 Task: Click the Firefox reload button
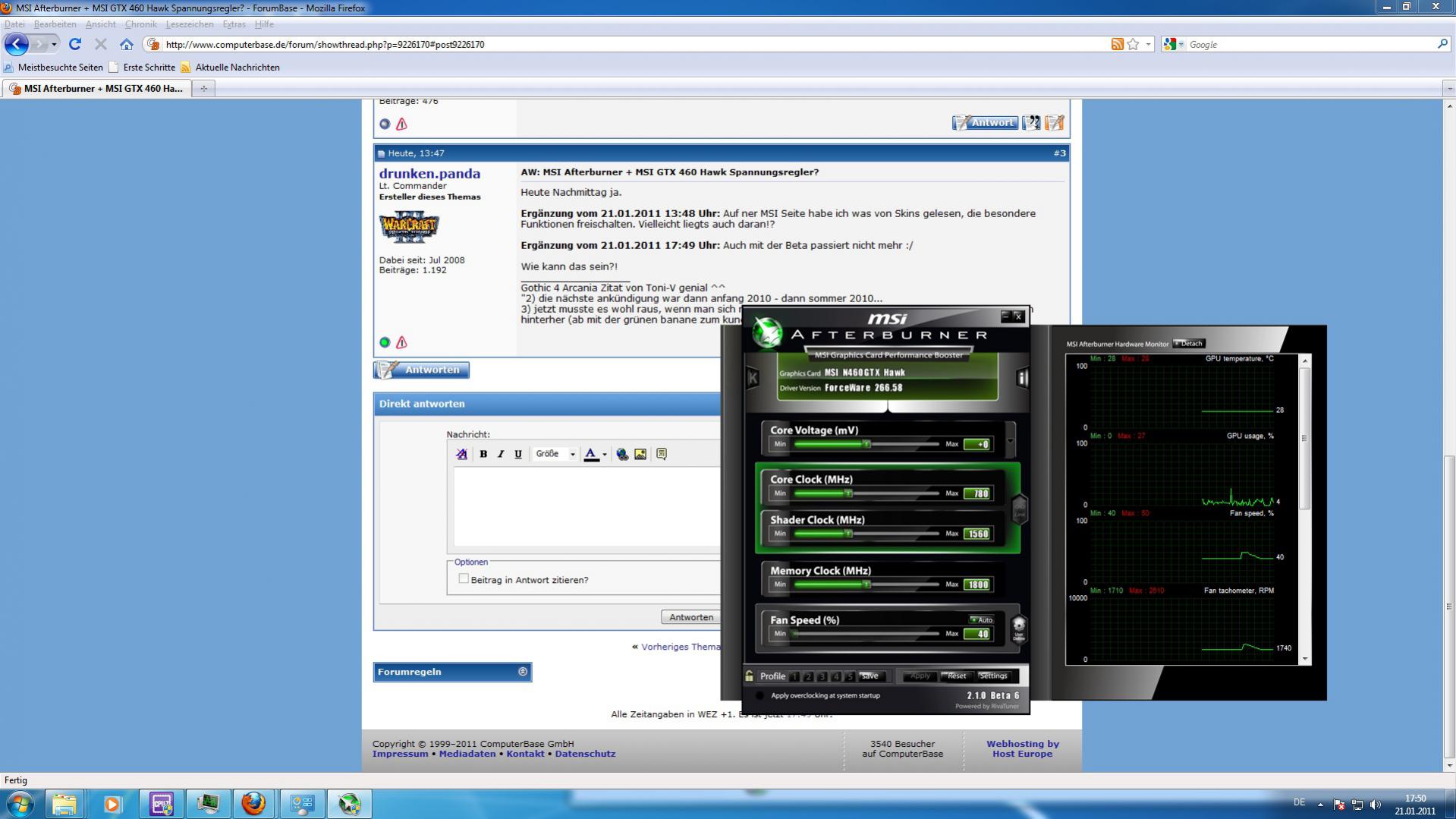75,44
